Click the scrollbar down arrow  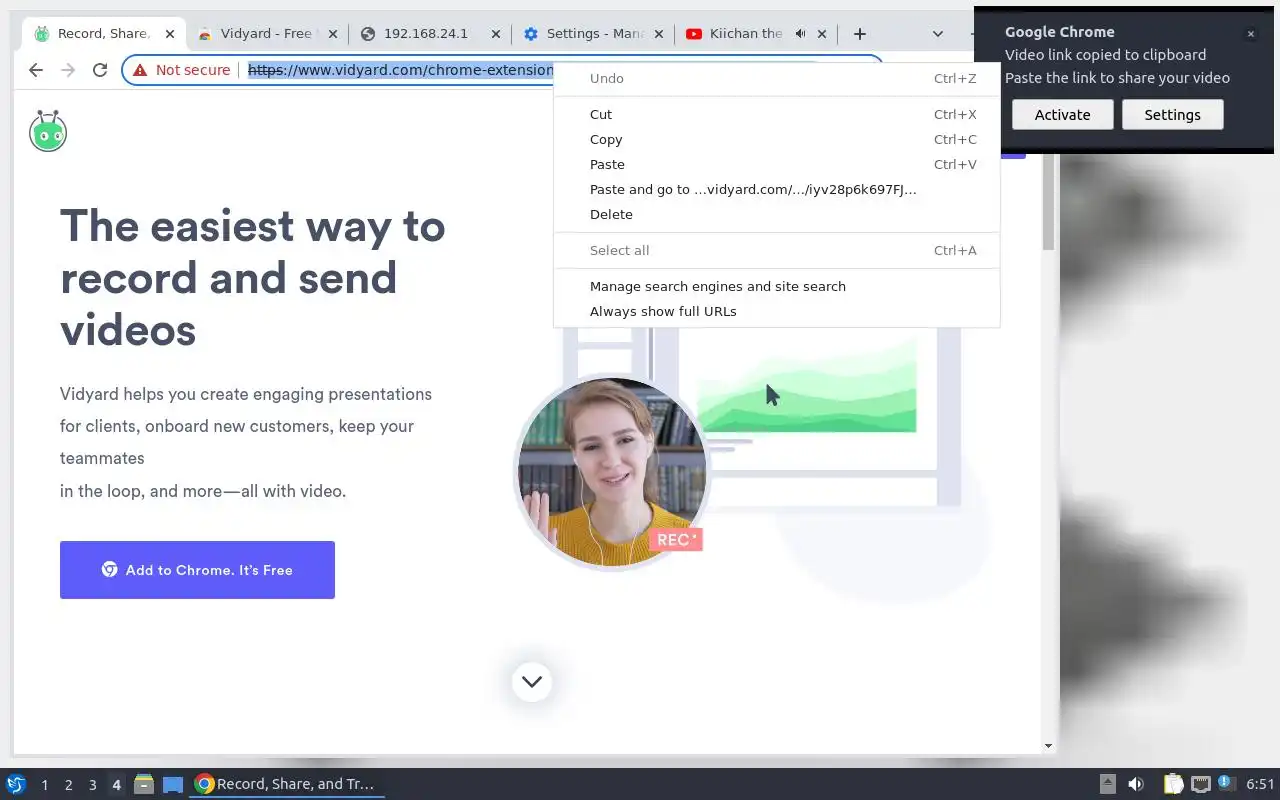pyautogui.click(x=1048, y=745)
